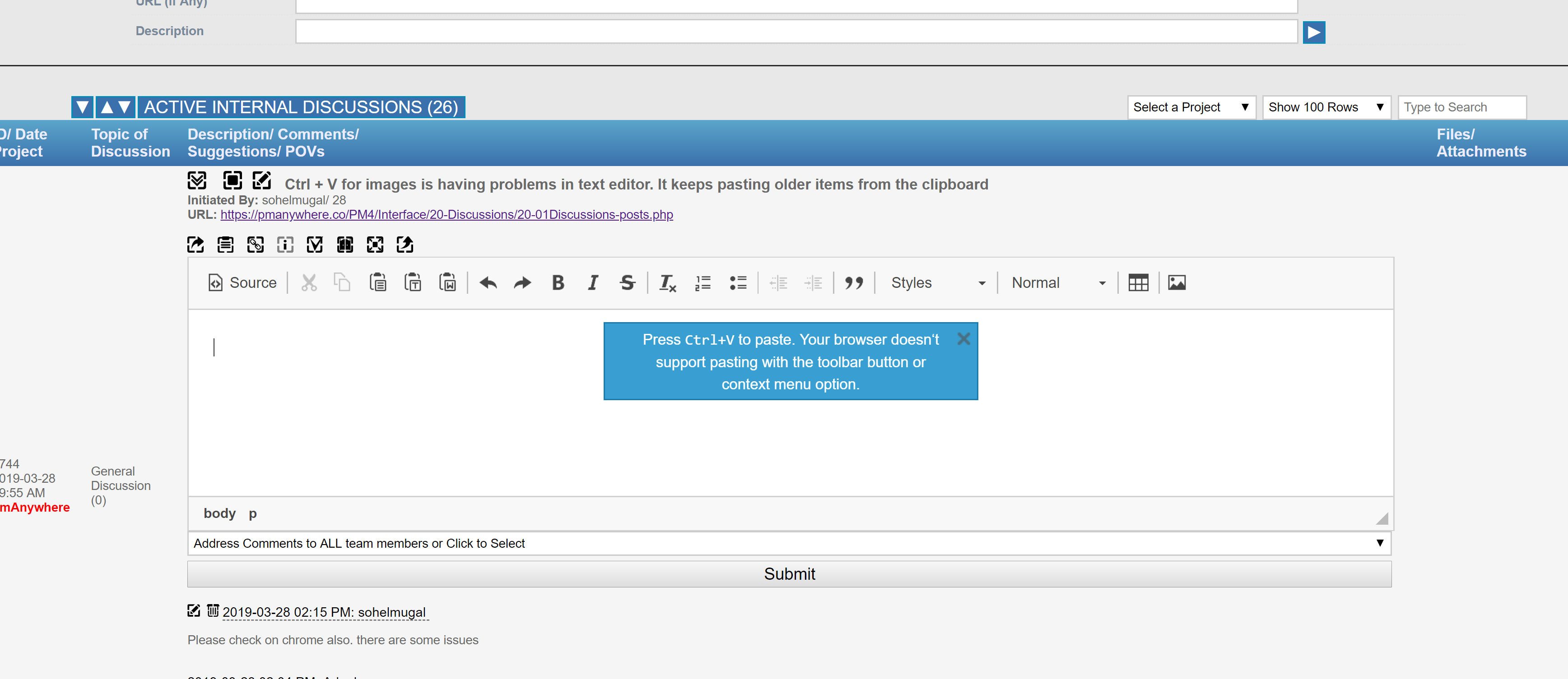
Task: Undo last editor action
Action: [488, 283]
